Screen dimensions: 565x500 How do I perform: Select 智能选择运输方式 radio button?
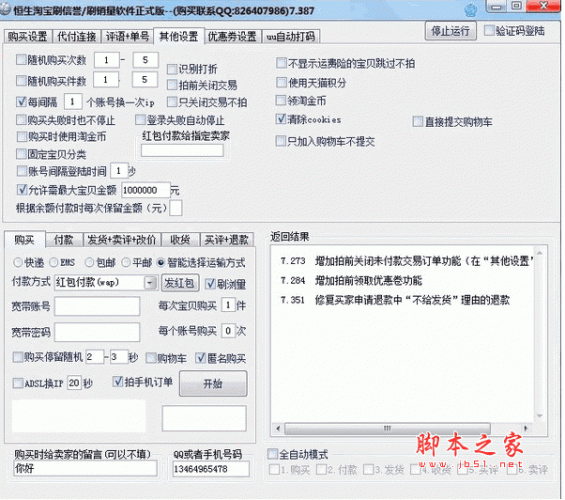tap(161, 263)
